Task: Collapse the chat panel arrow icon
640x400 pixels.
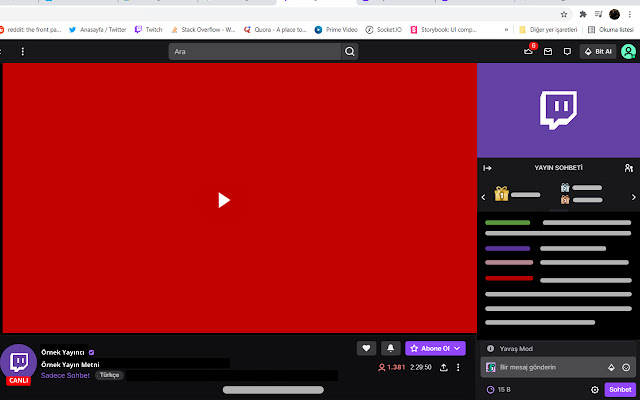Action: [x=487, y=168]
